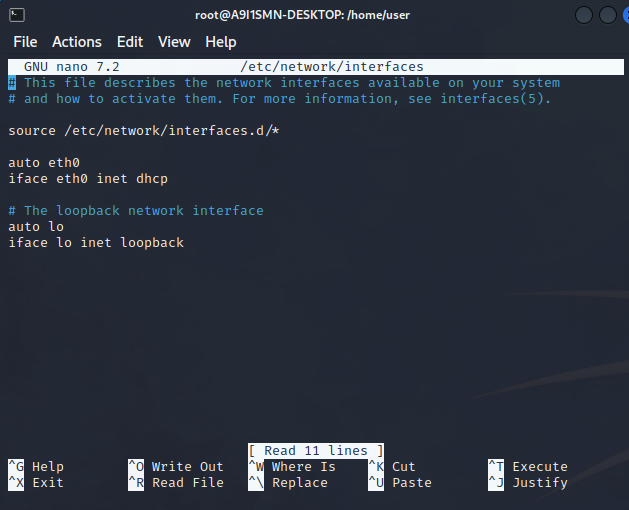Click the '# The loopback network interface' comment
629x510 pixels.
[x=136, y=211]
